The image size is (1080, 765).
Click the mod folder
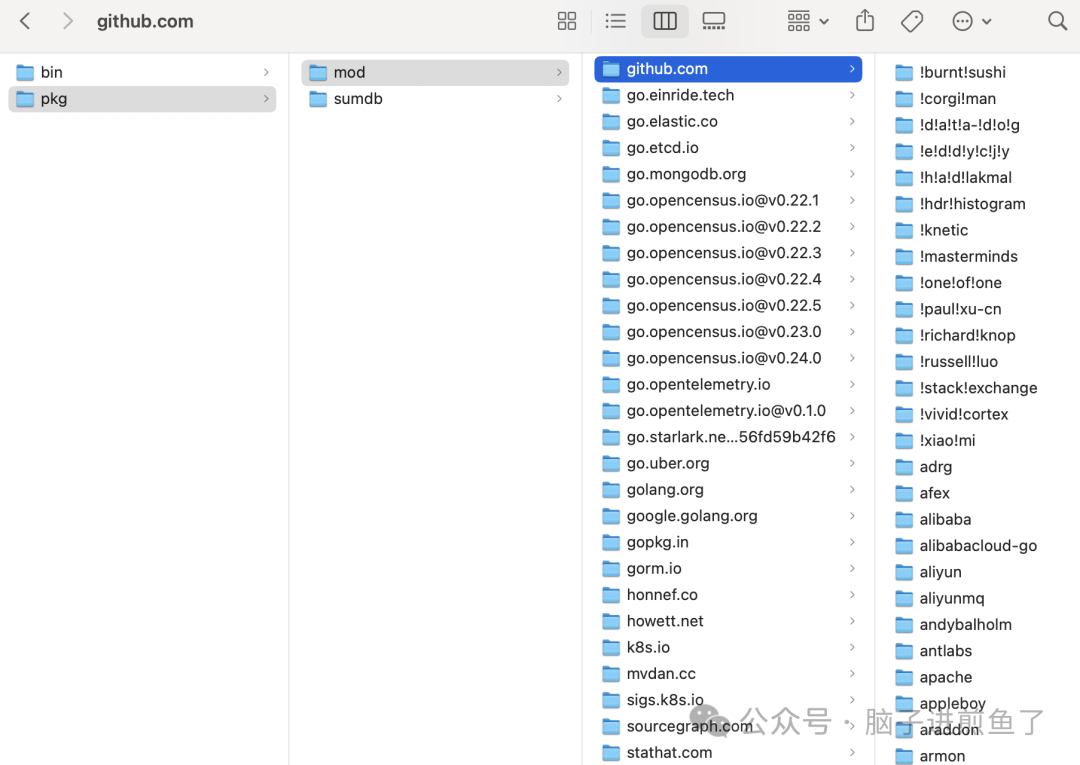pyautogui.click(x=435, y=72)
